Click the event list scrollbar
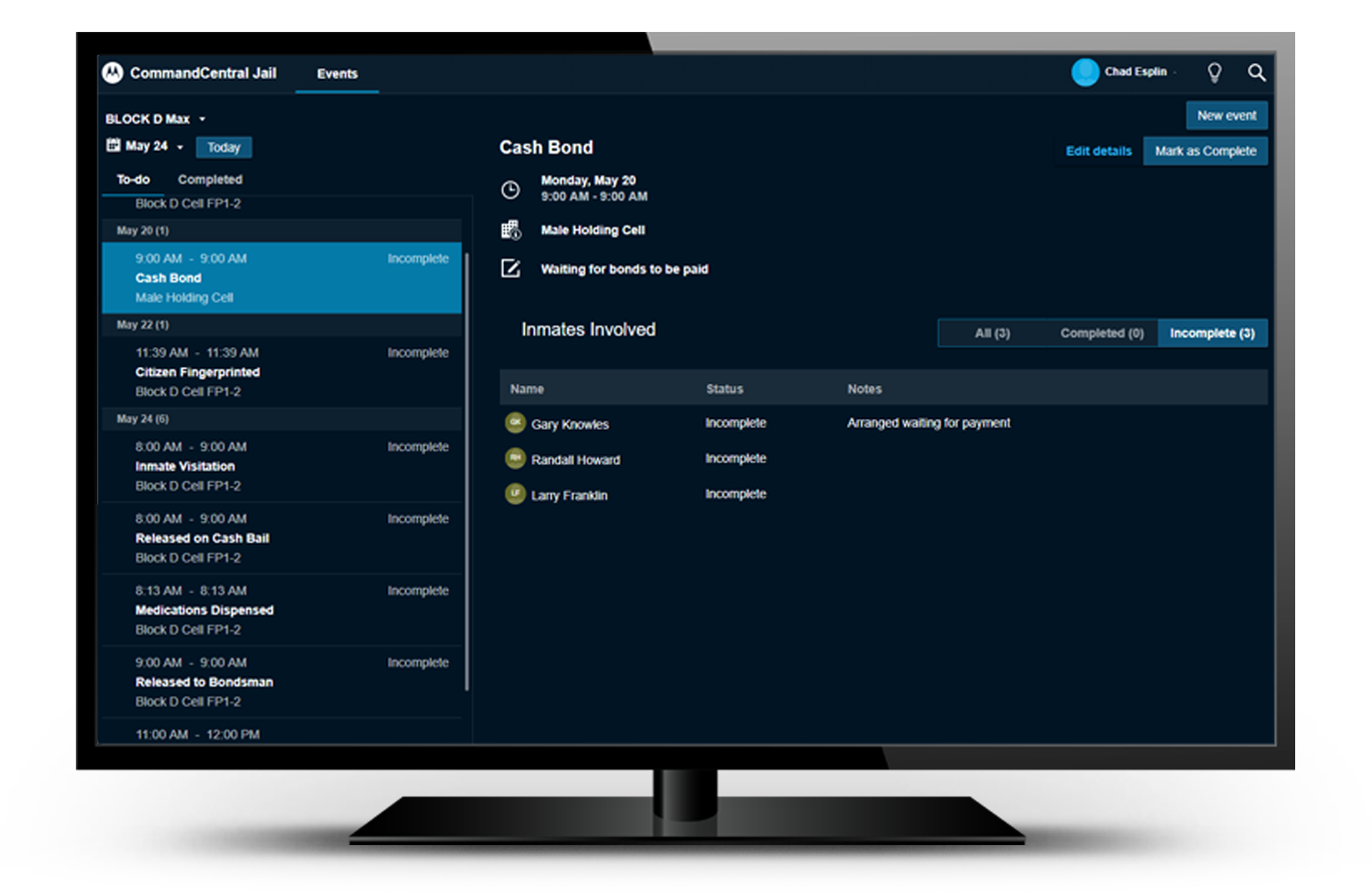Screen dimensions: 1372x894 click(x=467, y=469)
